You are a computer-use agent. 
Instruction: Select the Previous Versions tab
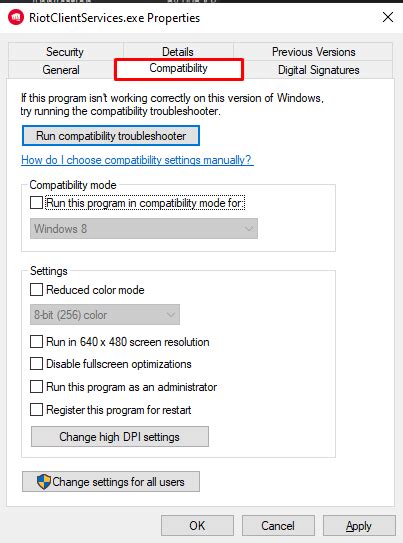click(x=313, y=52)
